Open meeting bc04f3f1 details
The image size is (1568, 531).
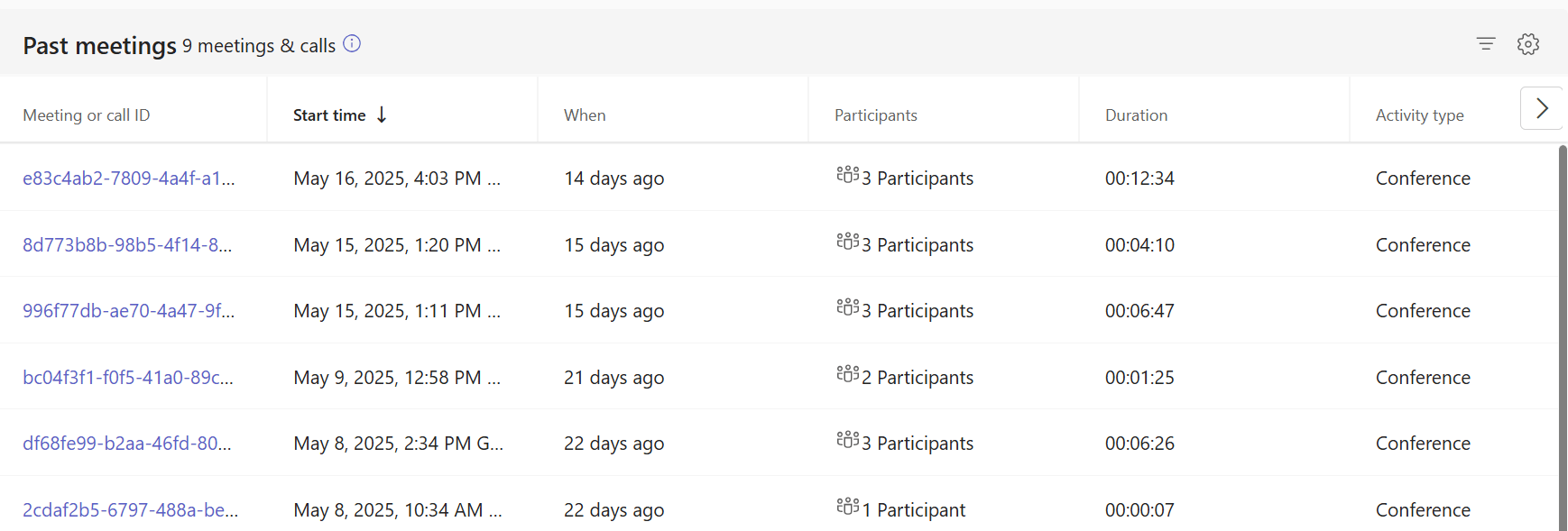click(129, 377)
